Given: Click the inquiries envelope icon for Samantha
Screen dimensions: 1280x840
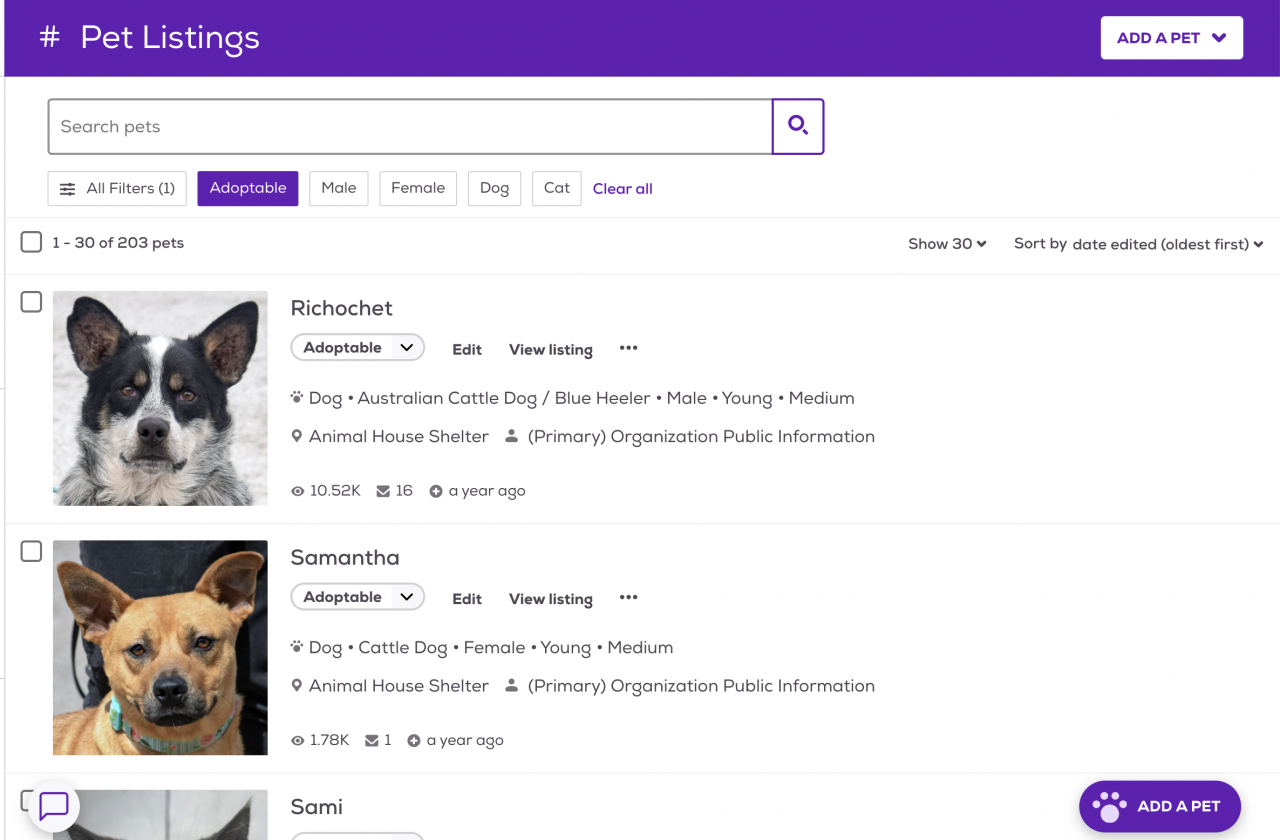Looking at the screenshot, I should [x=372, y=741].
